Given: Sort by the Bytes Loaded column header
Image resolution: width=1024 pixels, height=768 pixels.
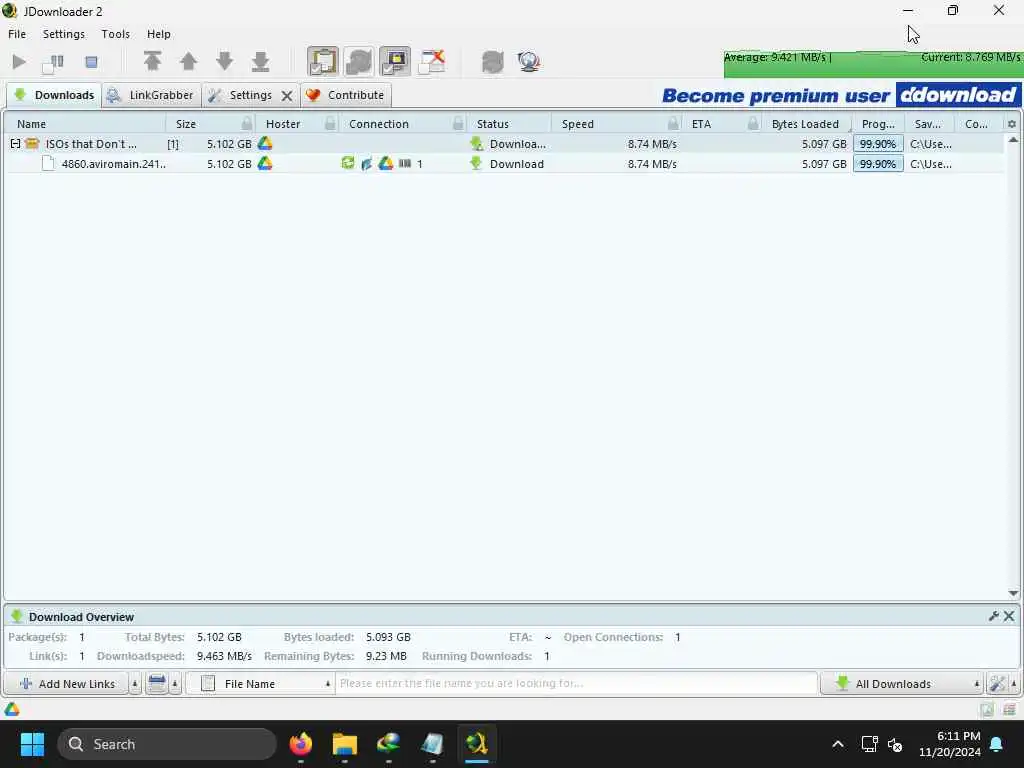Looking at the screenshot, I should [x=805, y=124].
